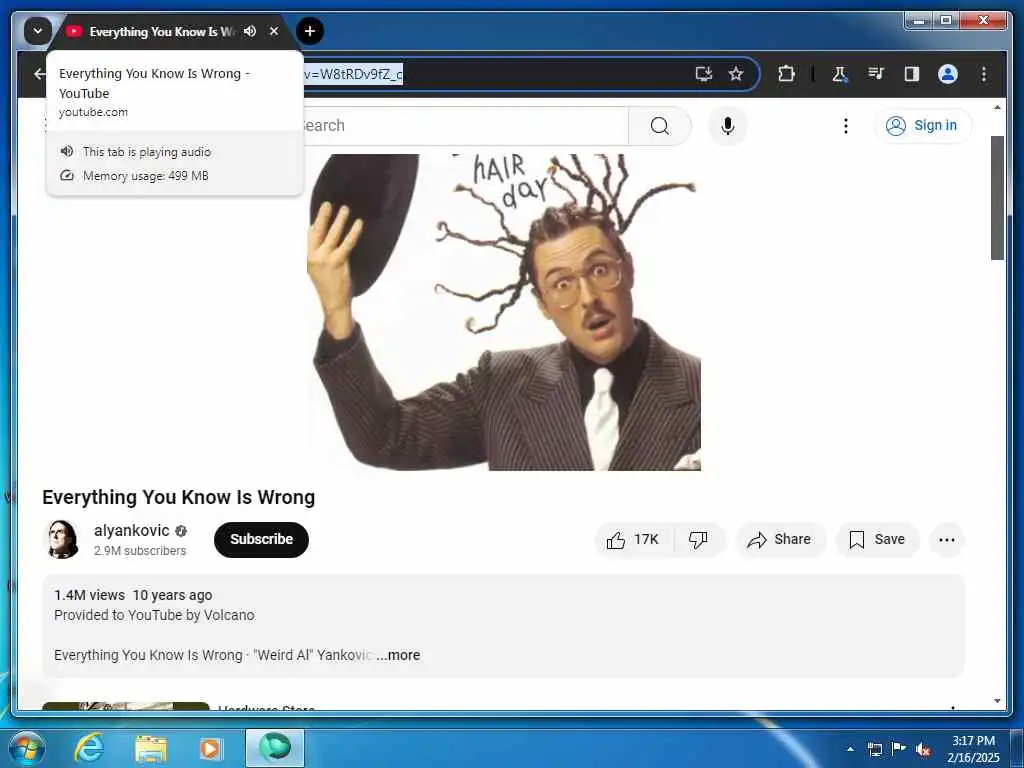Open the media control icon in toolbar
This screenshot has height=768, width=1024.
[x=876, y=74]
